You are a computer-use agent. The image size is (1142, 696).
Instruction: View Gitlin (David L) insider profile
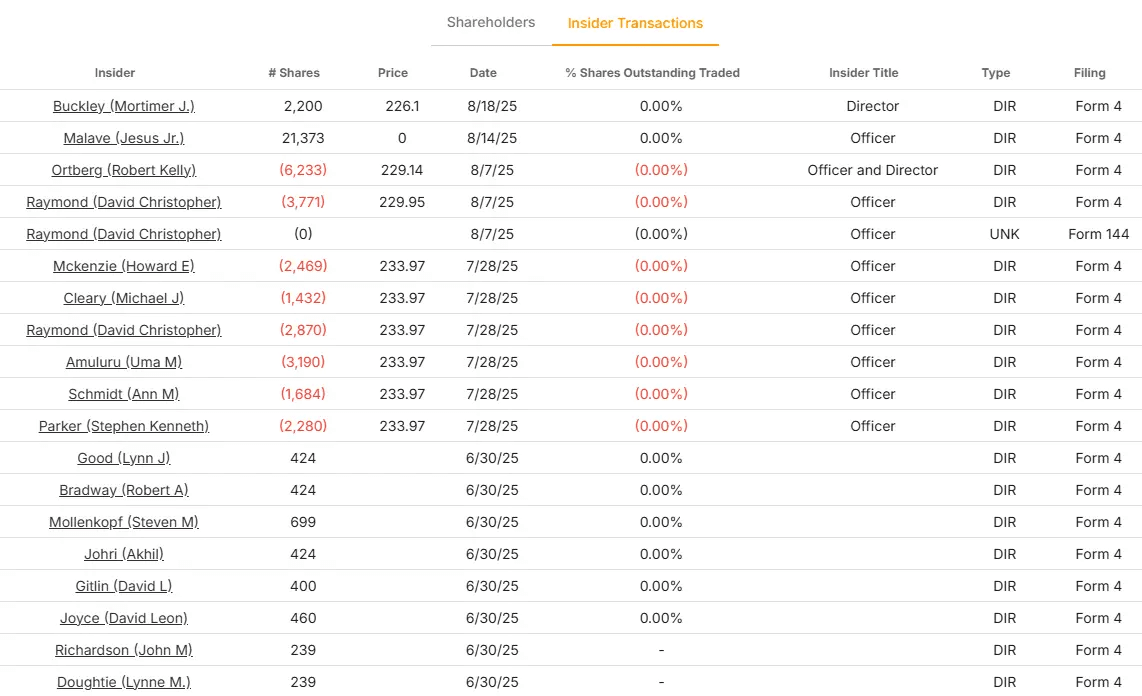[x=123, y=586]
